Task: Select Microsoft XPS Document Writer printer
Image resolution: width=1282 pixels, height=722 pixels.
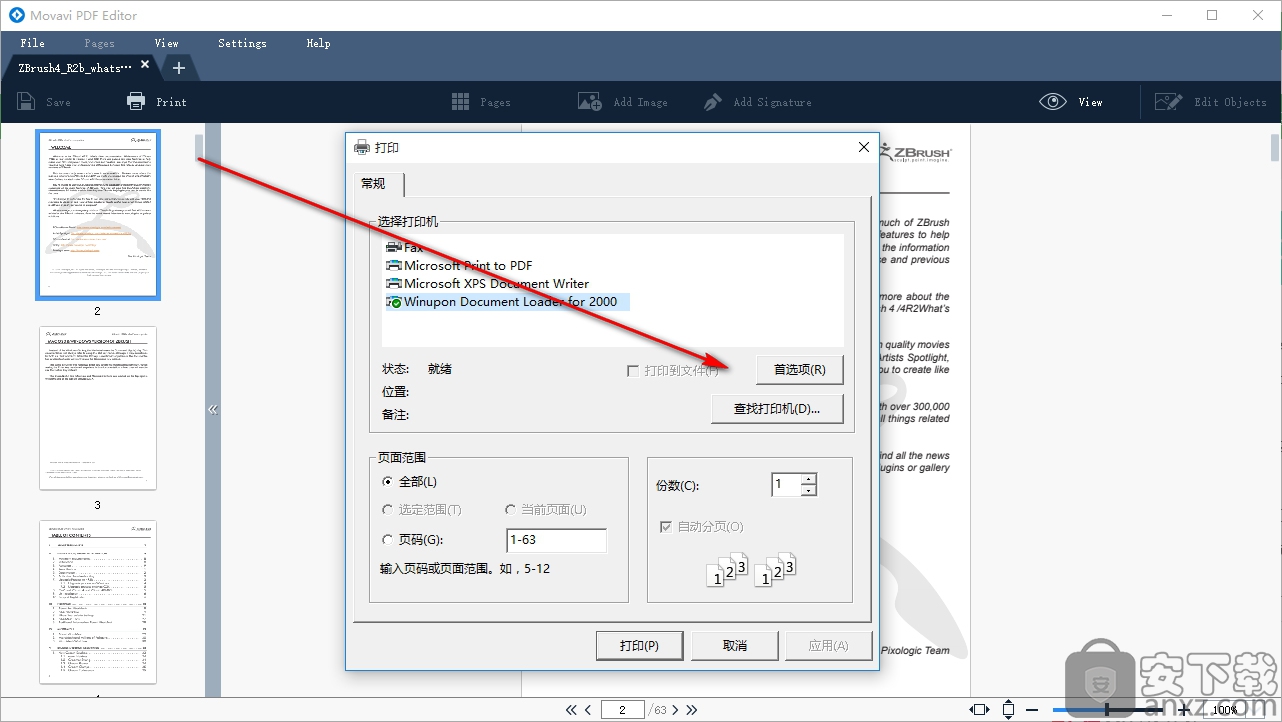Action: (x=487, y=284)
